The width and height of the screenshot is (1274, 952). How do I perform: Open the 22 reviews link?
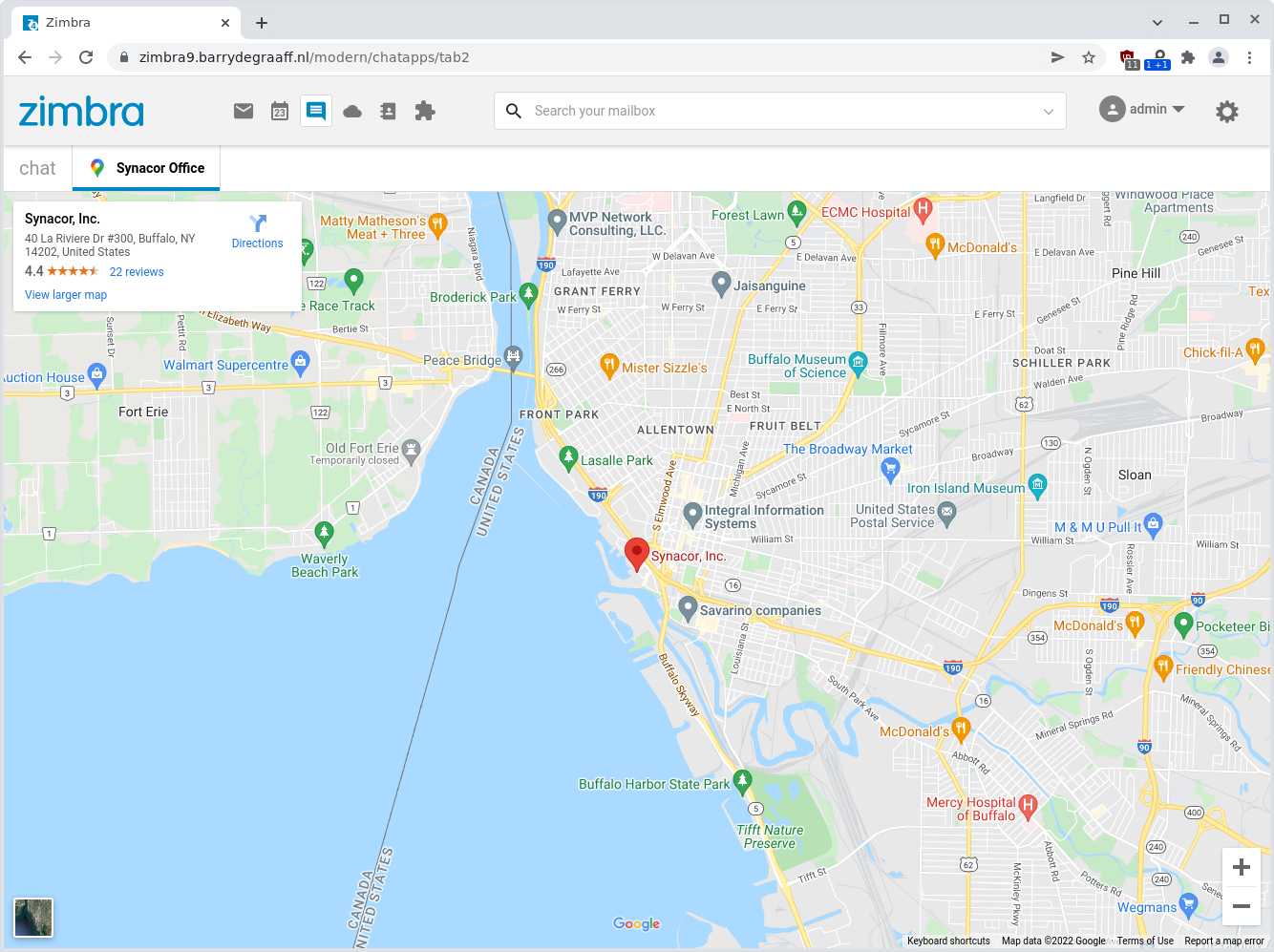137,272
